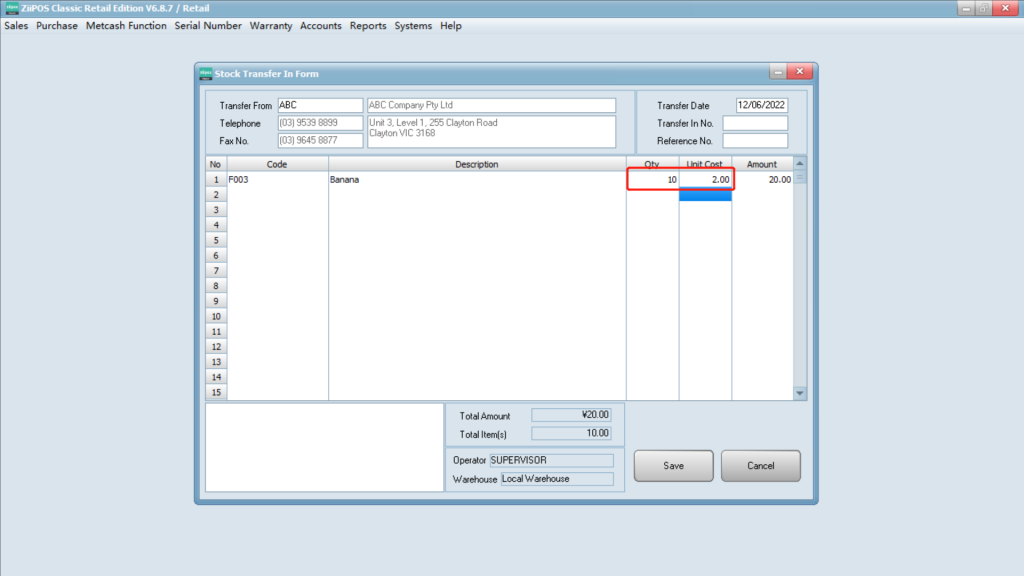Viewport: 1024px width, 576px height.
Task: Click the Save button
Action: [674, 466]
